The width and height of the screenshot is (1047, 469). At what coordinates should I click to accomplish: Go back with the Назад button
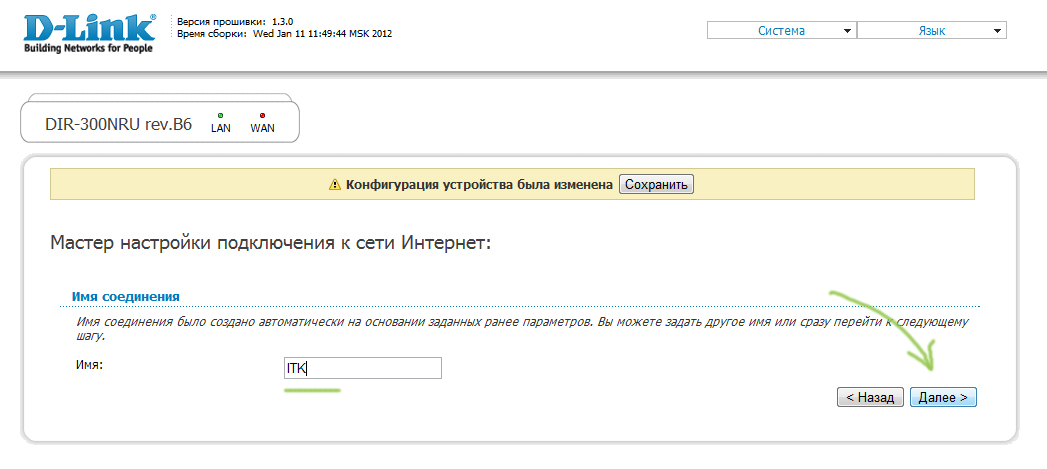point(870,398)
